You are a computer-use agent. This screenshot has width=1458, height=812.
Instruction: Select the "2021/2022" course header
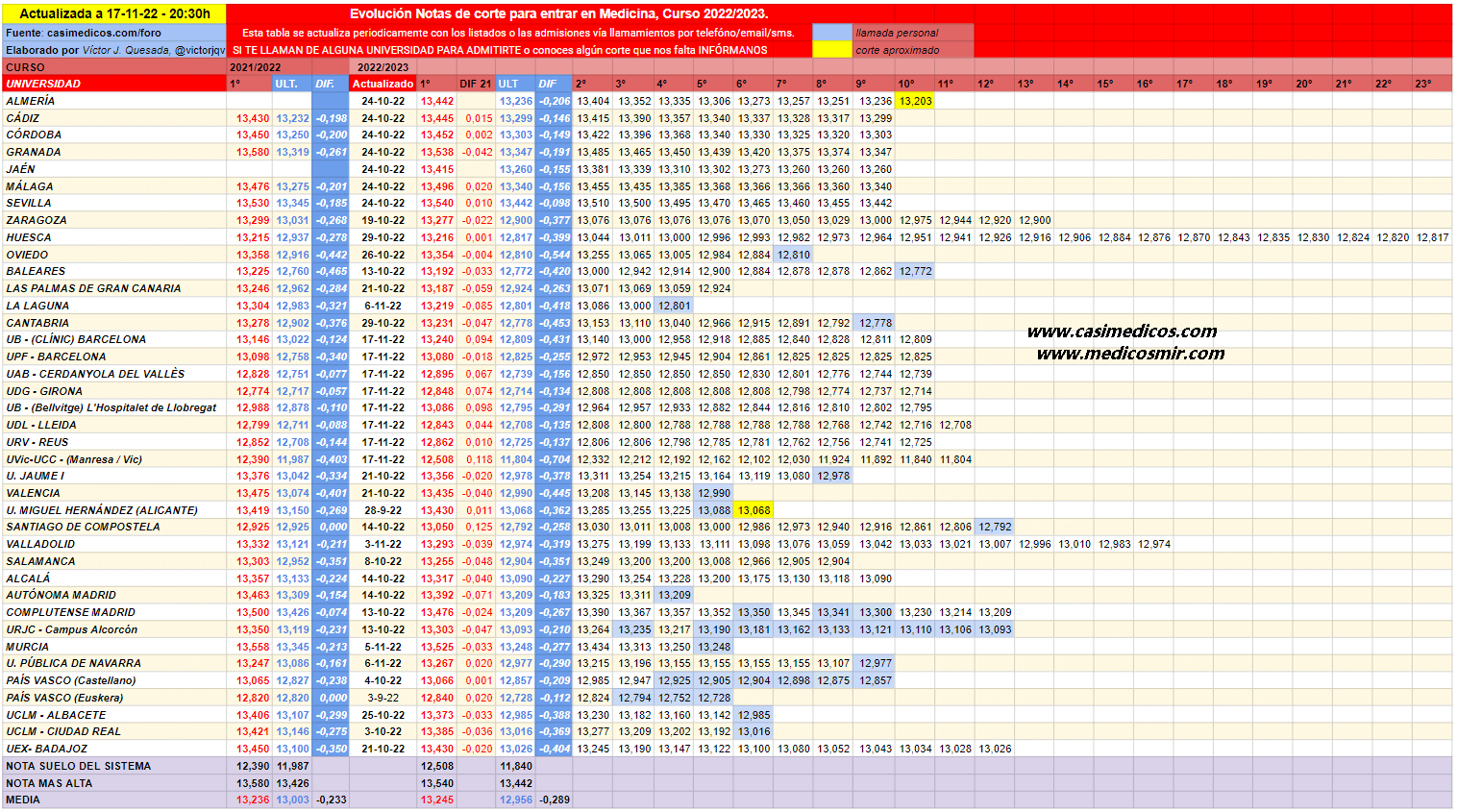(x=255, y=67)
